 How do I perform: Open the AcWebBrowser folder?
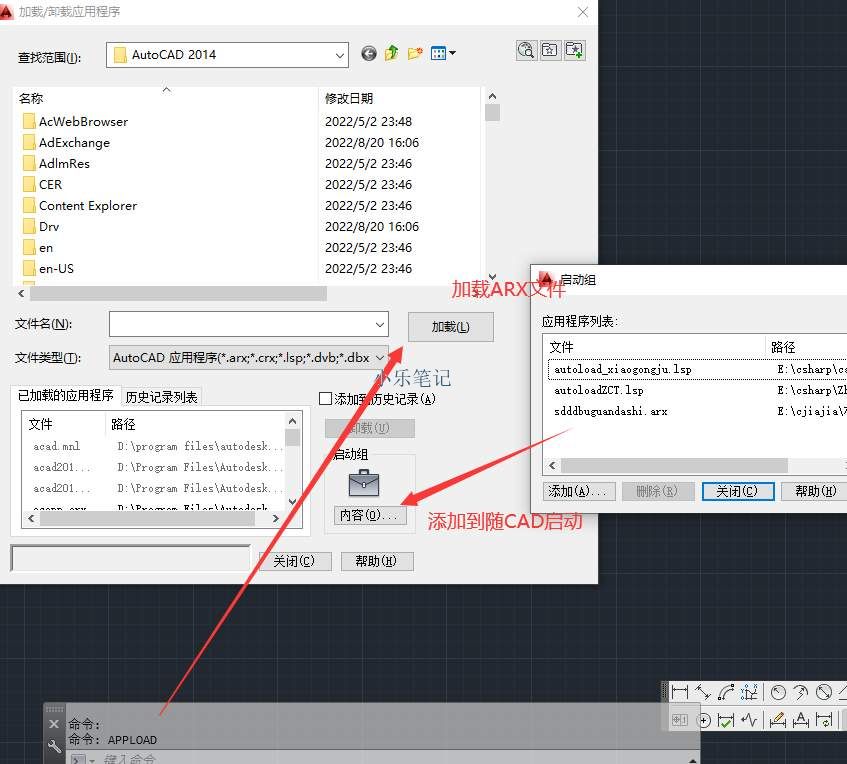coord(76,122)
